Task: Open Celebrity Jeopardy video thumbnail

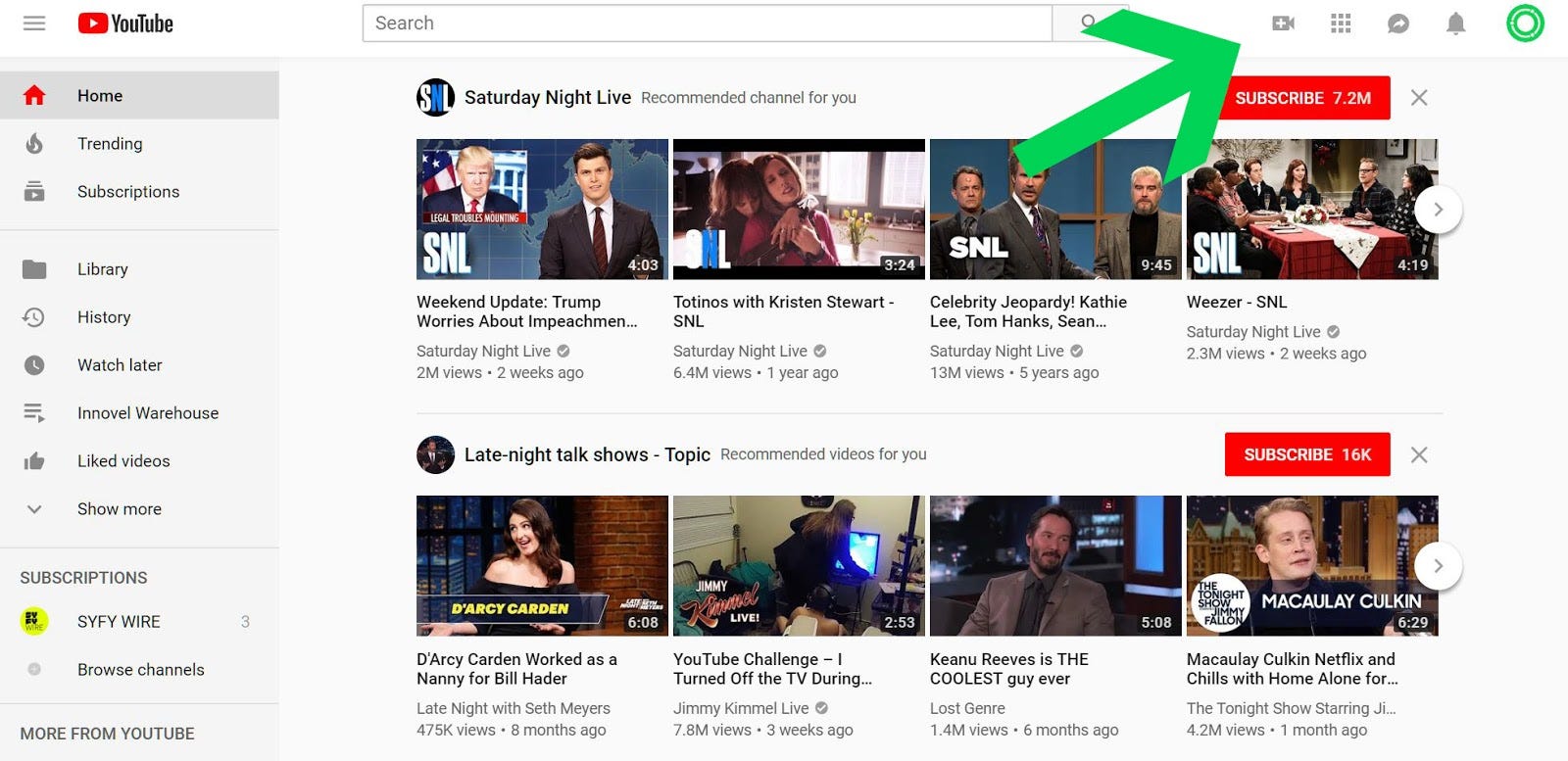Action: tap(1055, 210)
